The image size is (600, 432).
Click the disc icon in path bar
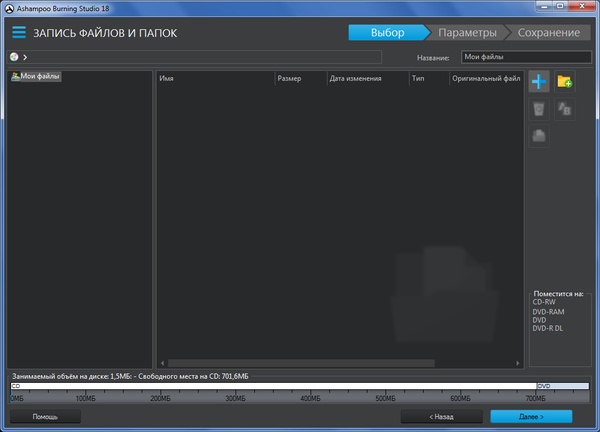point(14,57)
